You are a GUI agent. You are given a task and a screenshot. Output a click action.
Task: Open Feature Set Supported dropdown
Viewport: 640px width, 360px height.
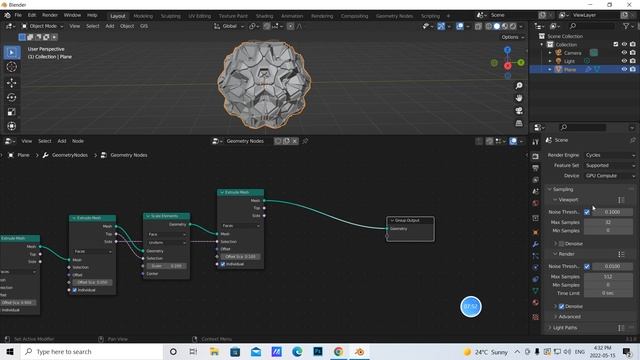(610, 165)
